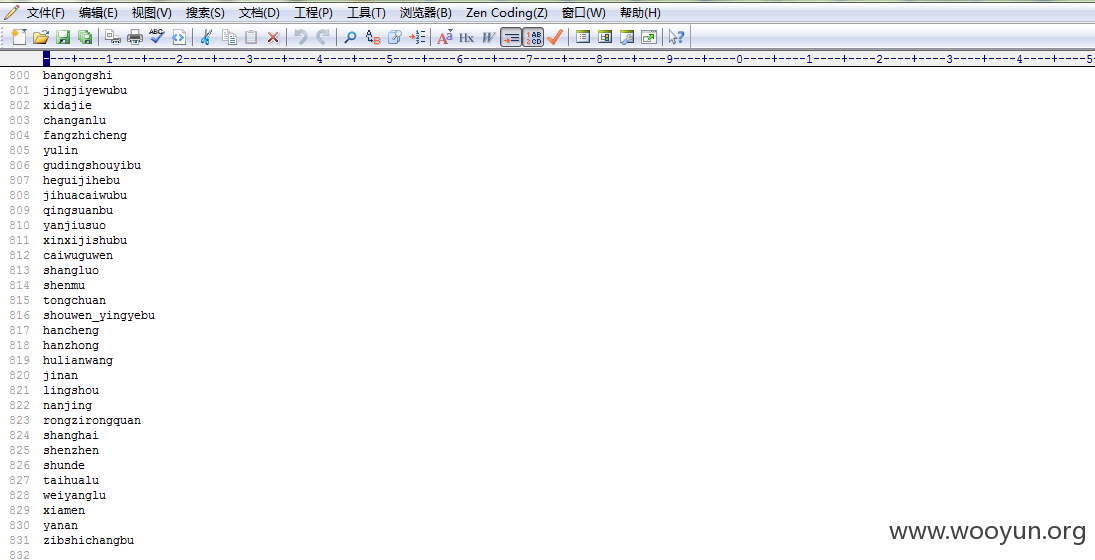Click the text jingjiyewubu
Image resolution: width=1095 pixels, height=560 pixels.
pos(85,91)
